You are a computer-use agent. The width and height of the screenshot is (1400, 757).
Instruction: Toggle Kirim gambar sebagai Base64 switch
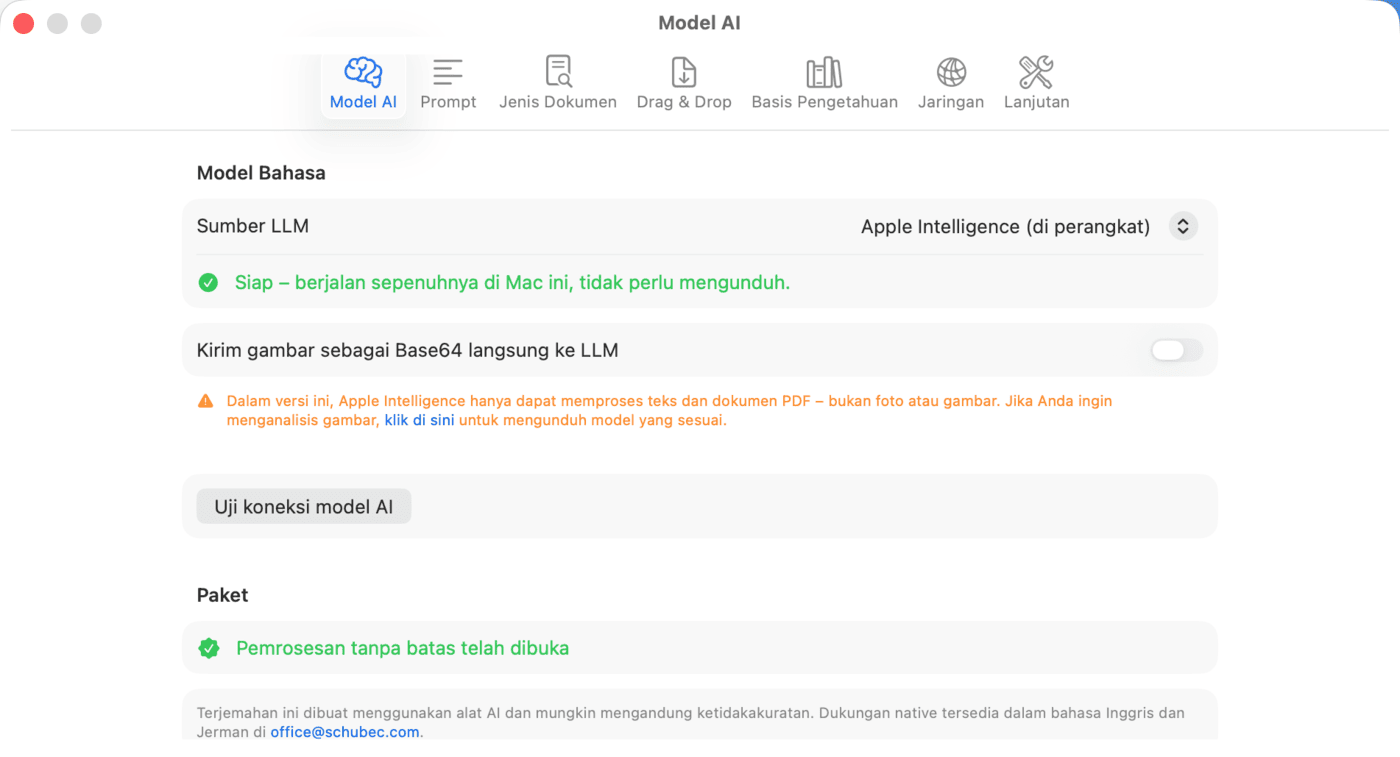coord(1176,350)
